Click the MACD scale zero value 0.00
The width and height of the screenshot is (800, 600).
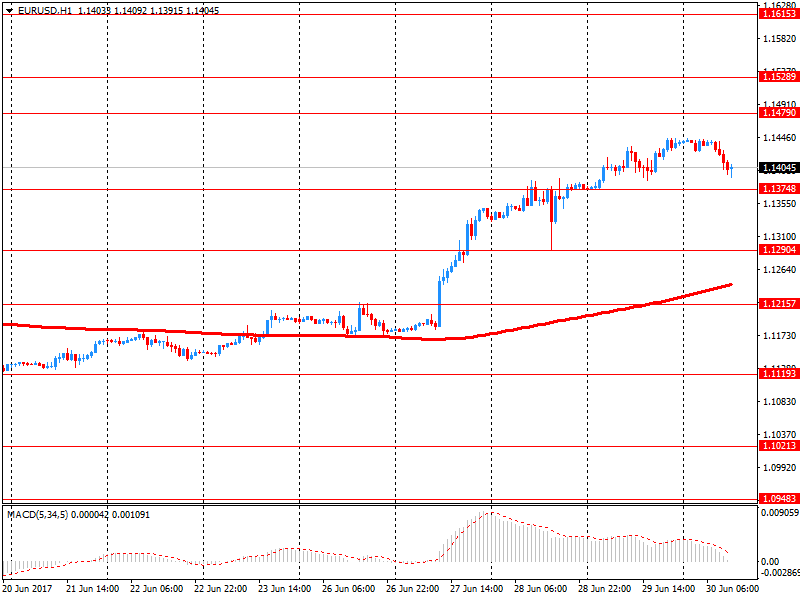[770, 562]
